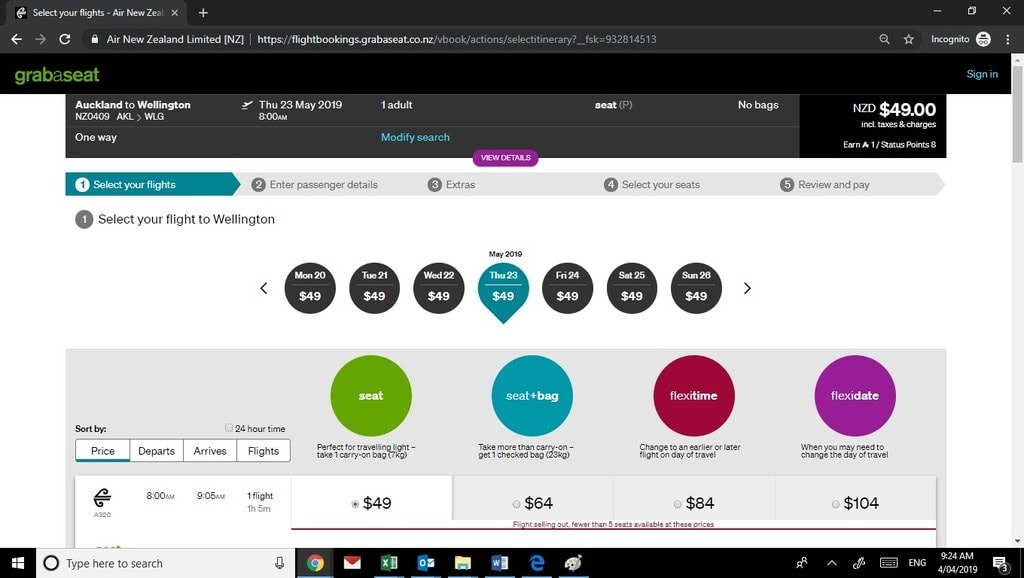Click the padlock site info icon
This screenshot has height=578, width=1024.
(x=95, y=39)
